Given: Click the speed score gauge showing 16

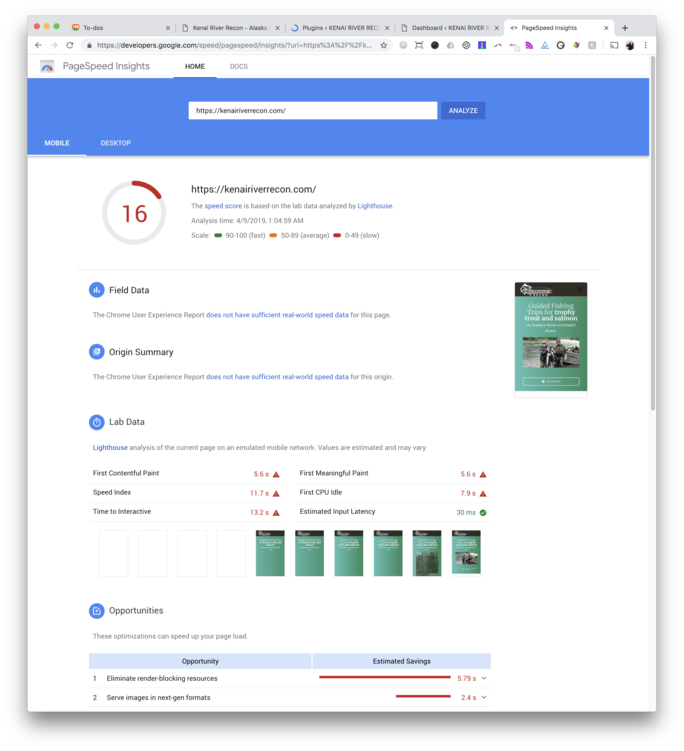Looking at the screenshot, I should click(134, 213).
